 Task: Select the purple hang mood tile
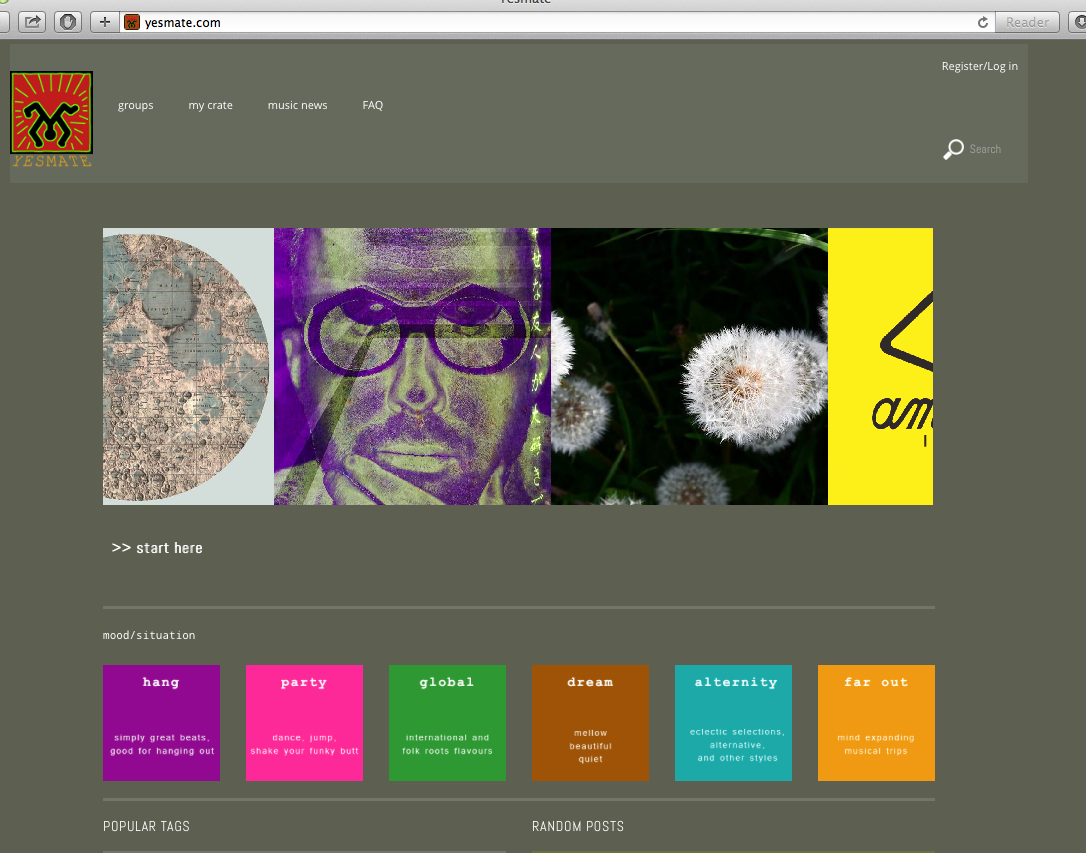point(161,722)
